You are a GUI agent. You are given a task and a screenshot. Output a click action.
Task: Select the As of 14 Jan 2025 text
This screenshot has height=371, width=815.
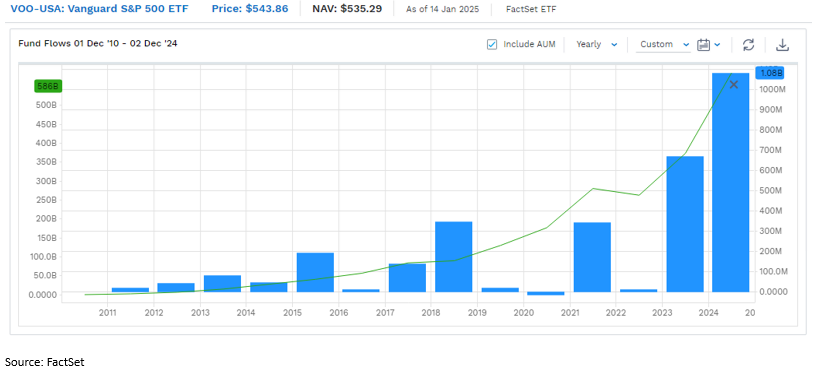[x=442, y=9]
